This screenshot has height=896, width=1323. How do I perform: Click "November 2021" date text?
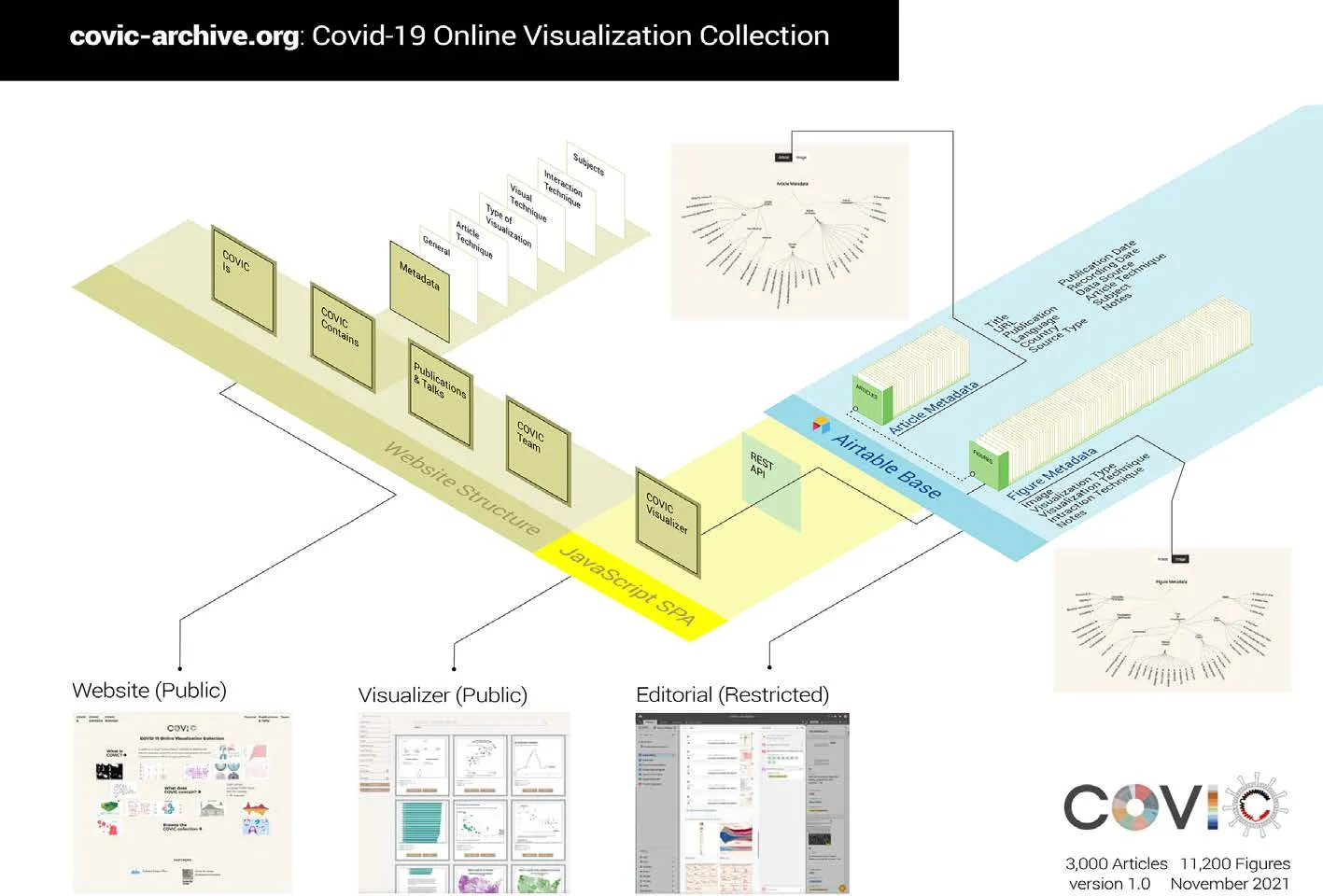pos(1230,884)
